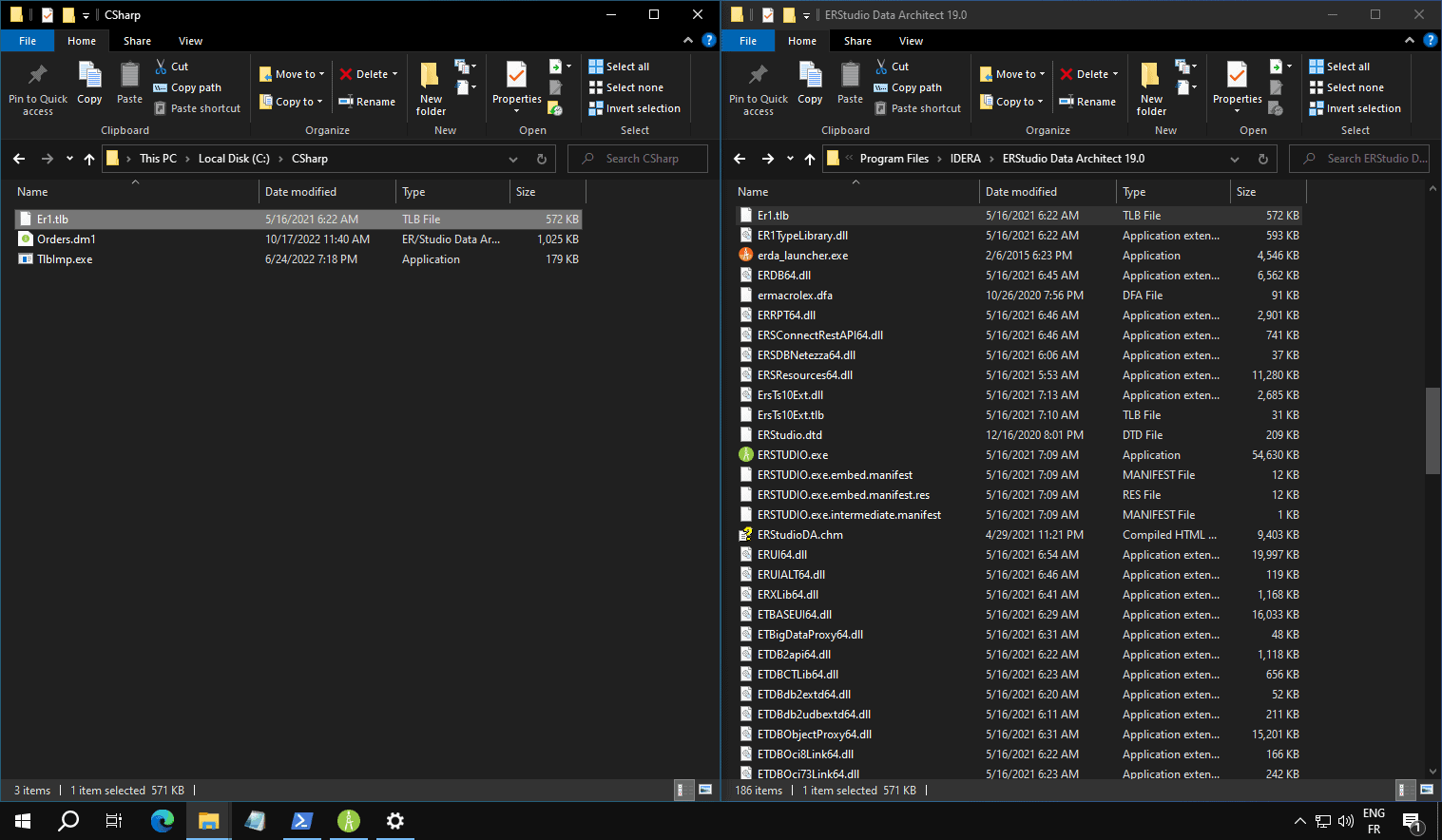Switch ERStudio window to details view

[x=1402, y=790]
